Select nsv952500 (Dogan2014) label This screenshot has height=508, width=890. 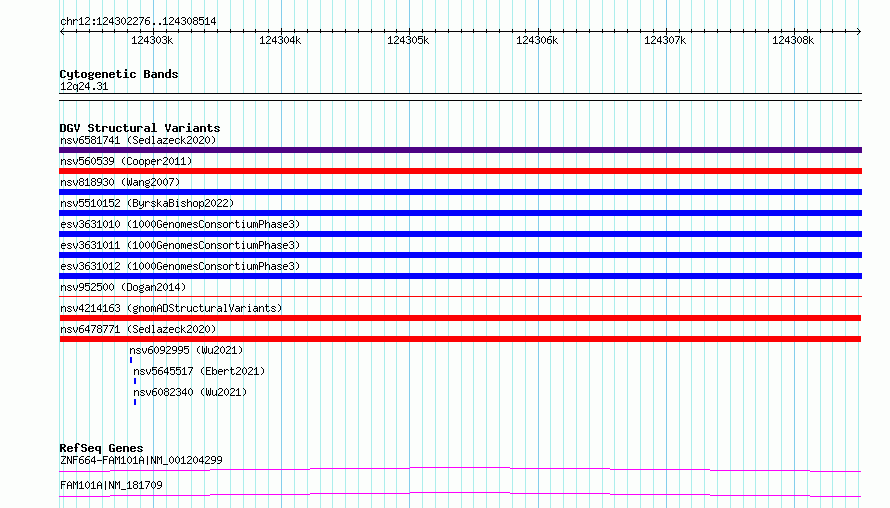click(x=123, y=287)
